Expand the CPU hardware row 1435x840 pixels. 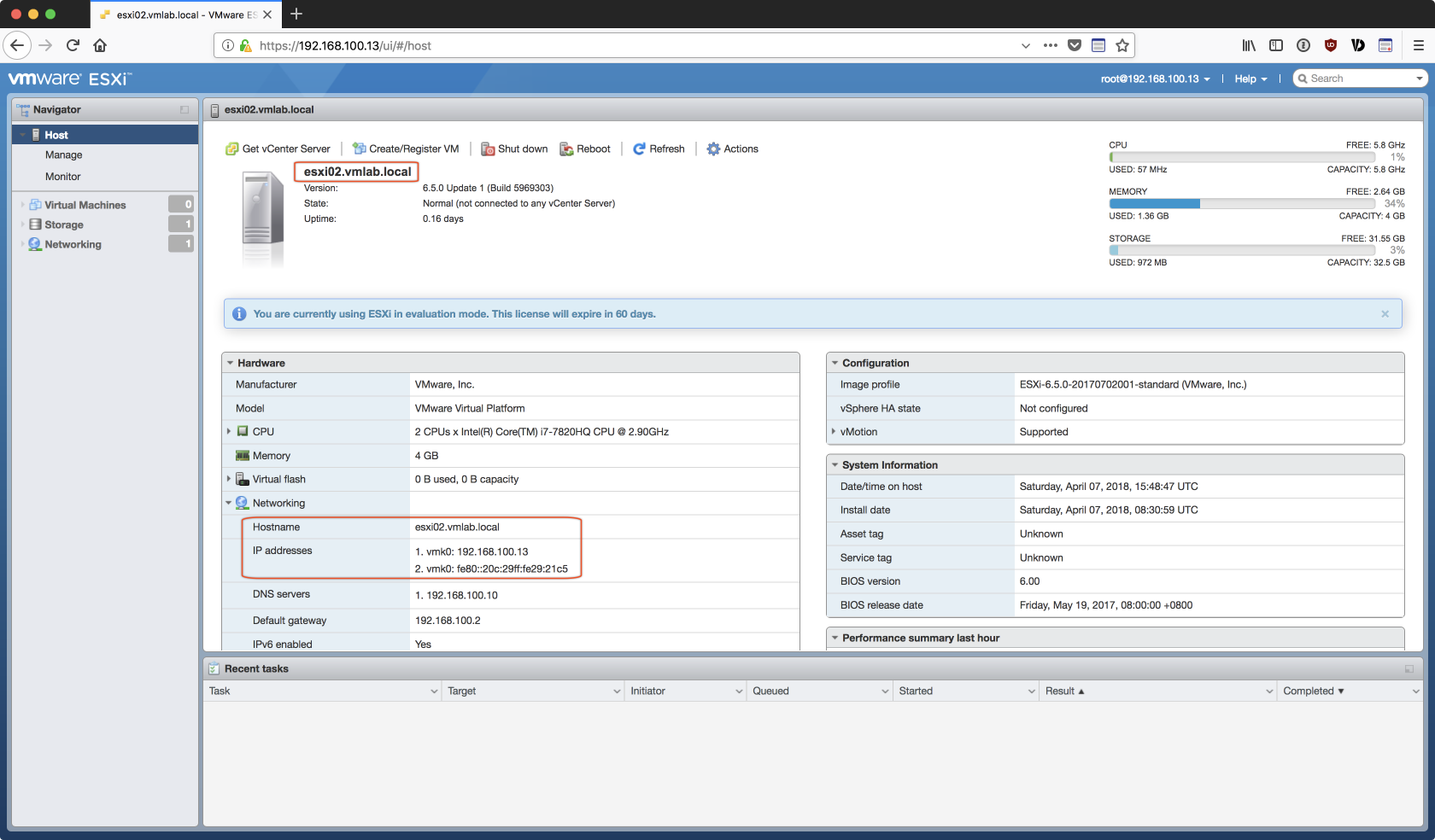point(229,432)
